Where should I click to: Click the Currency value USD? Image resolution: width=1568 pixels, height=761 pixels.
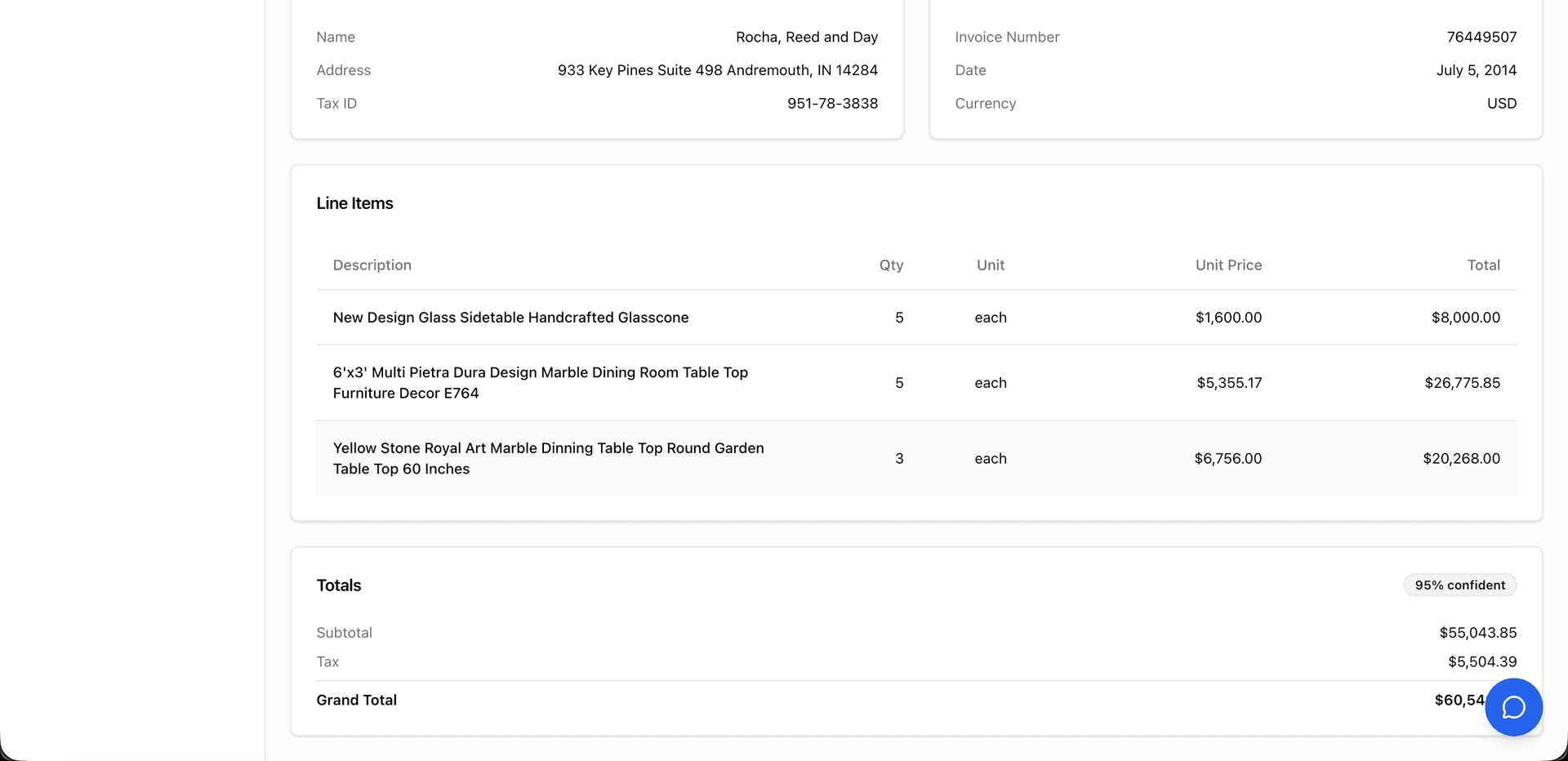pos(1502,103)
